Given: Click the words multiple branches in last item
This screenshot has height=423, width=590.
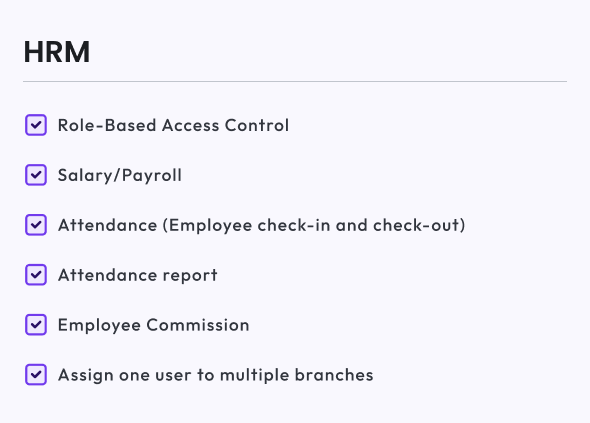Looking at the screenshot, I should tap(297, 375).
